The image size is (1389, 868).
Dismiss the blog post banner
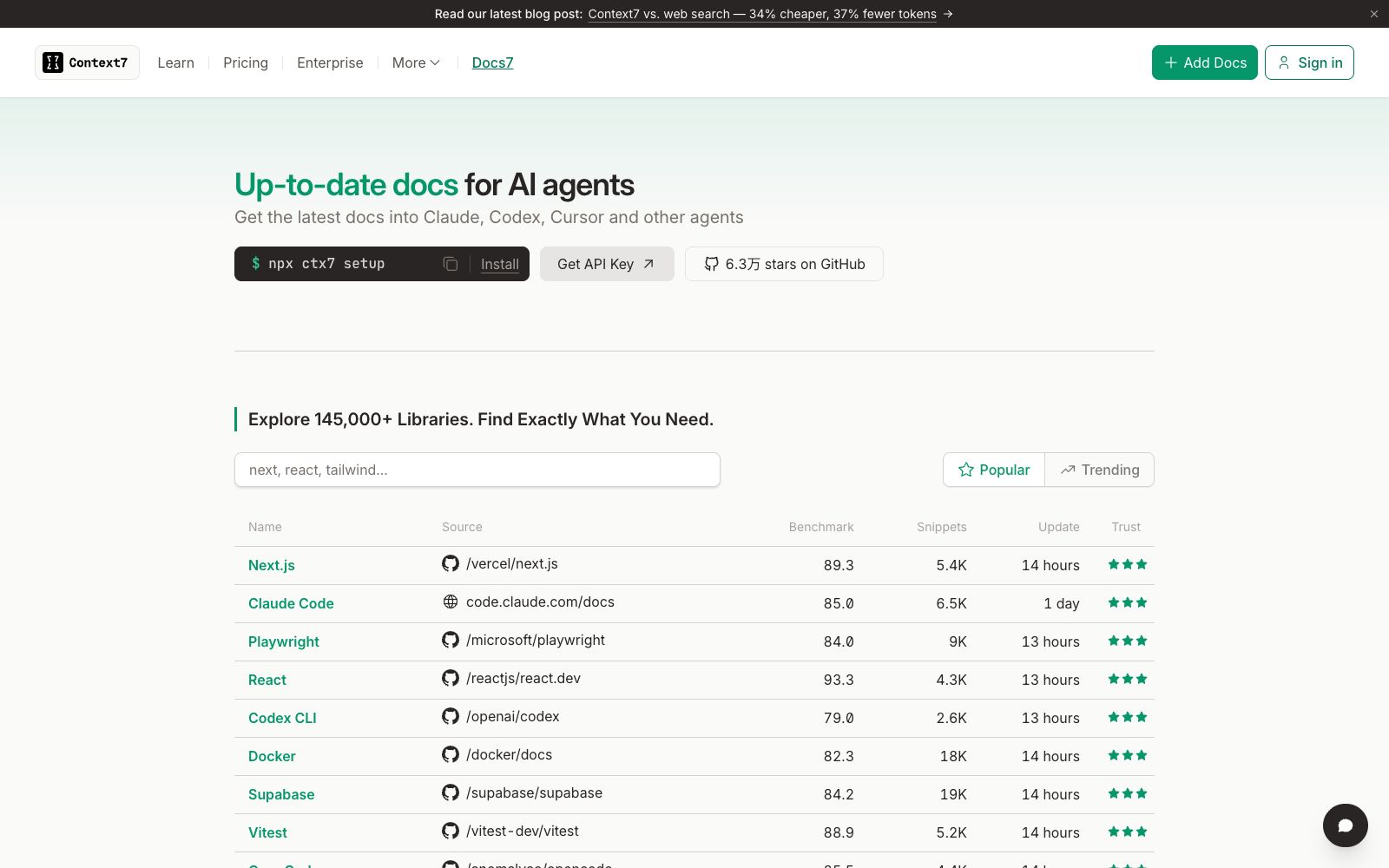tap(1373, 14)
